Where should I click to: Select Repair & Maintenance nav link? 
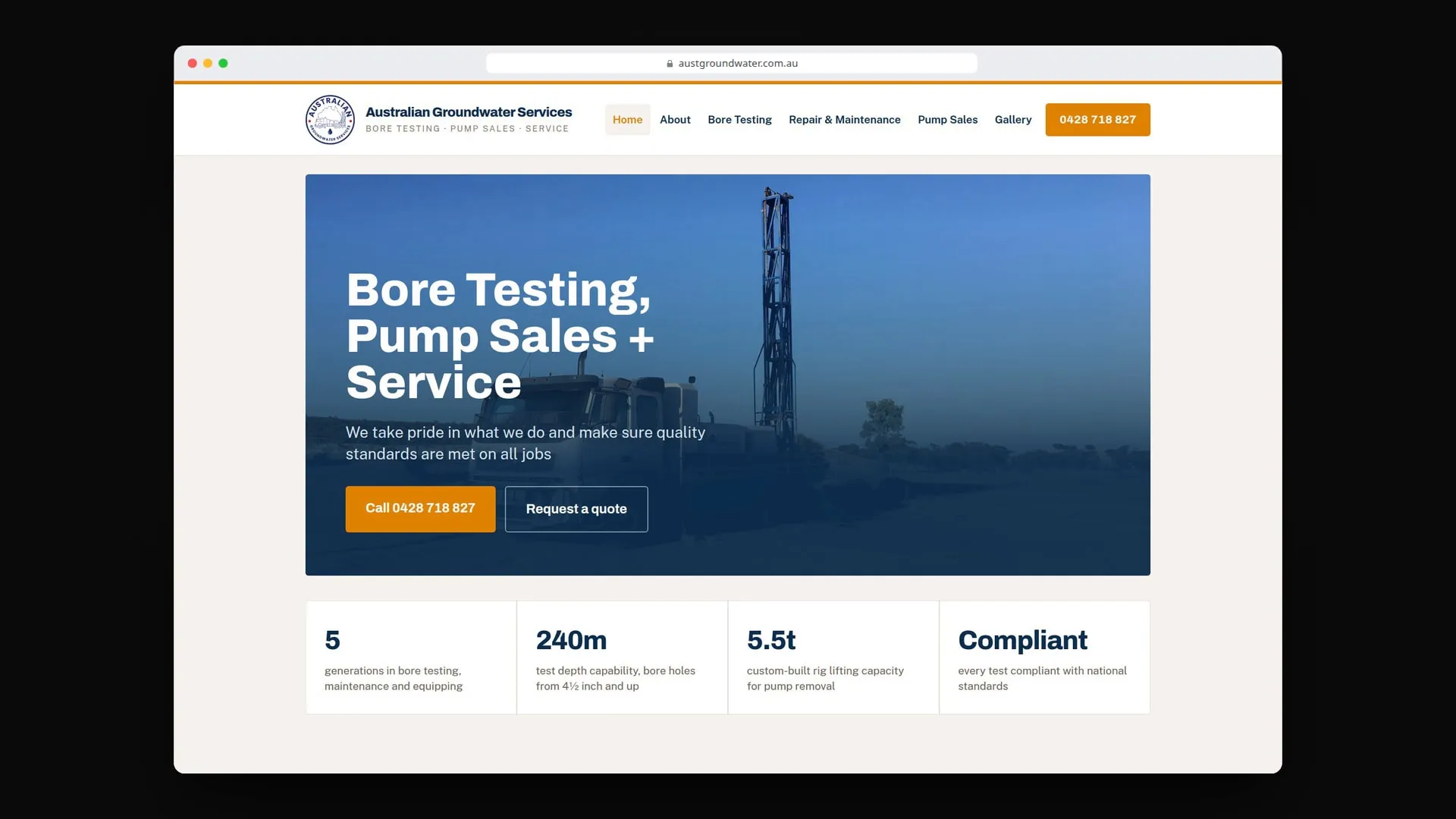pos(845,120)
